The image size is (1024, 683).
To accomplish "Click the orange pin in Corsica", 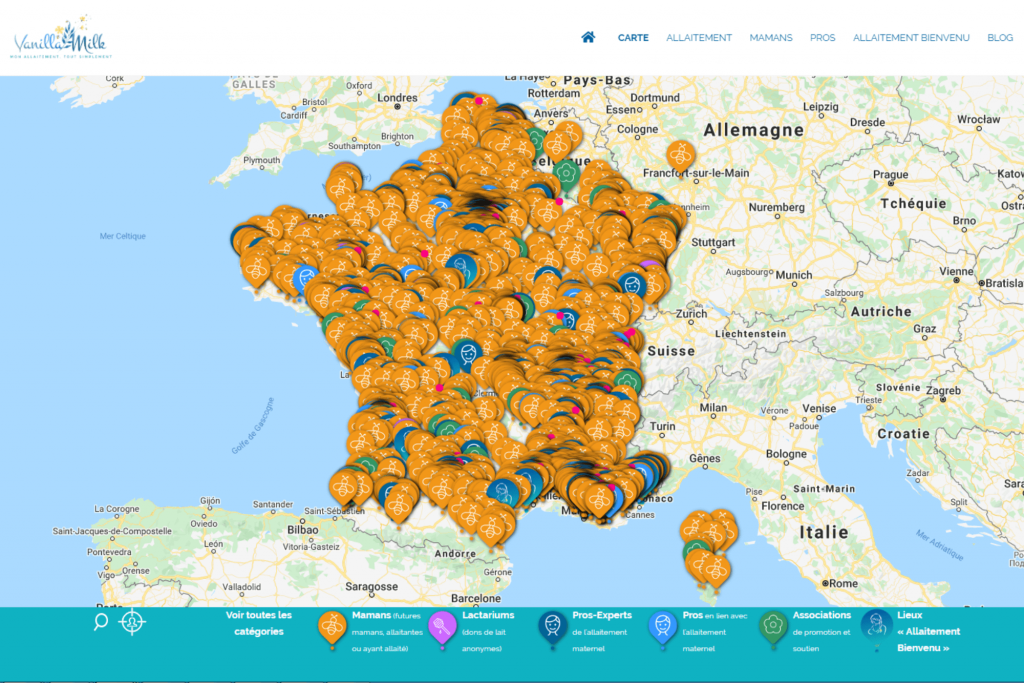I will tap(716, 566).
